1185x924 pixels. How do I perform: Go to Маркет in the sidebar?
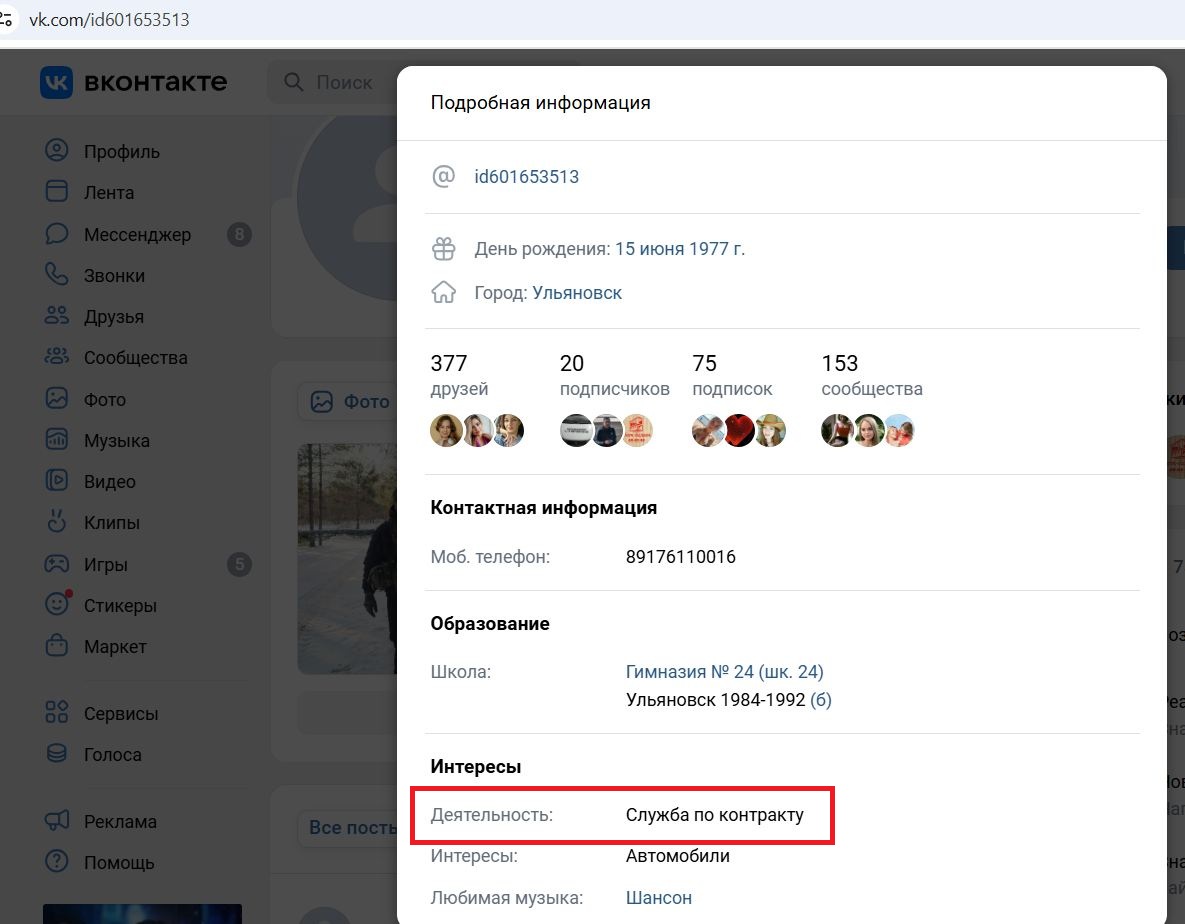[x=115, y=647]
